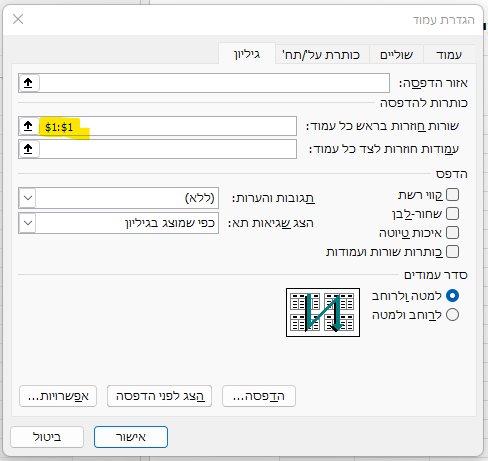
Task: Click the range collapse icon for אזור הדפסה
Action: pyautogui.click(x=29, y=83)
